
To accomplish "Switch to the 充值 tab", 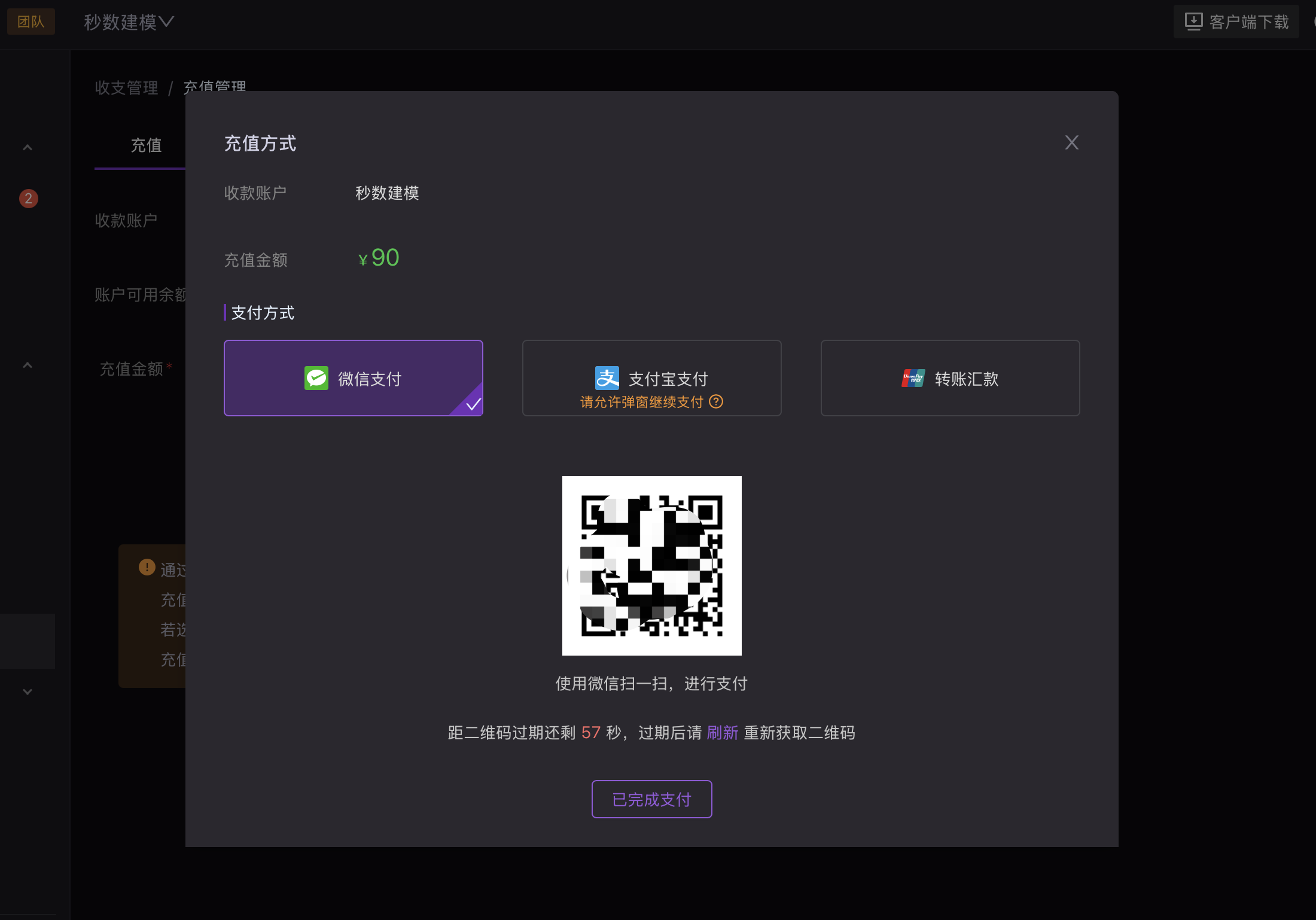I will 146,145.
